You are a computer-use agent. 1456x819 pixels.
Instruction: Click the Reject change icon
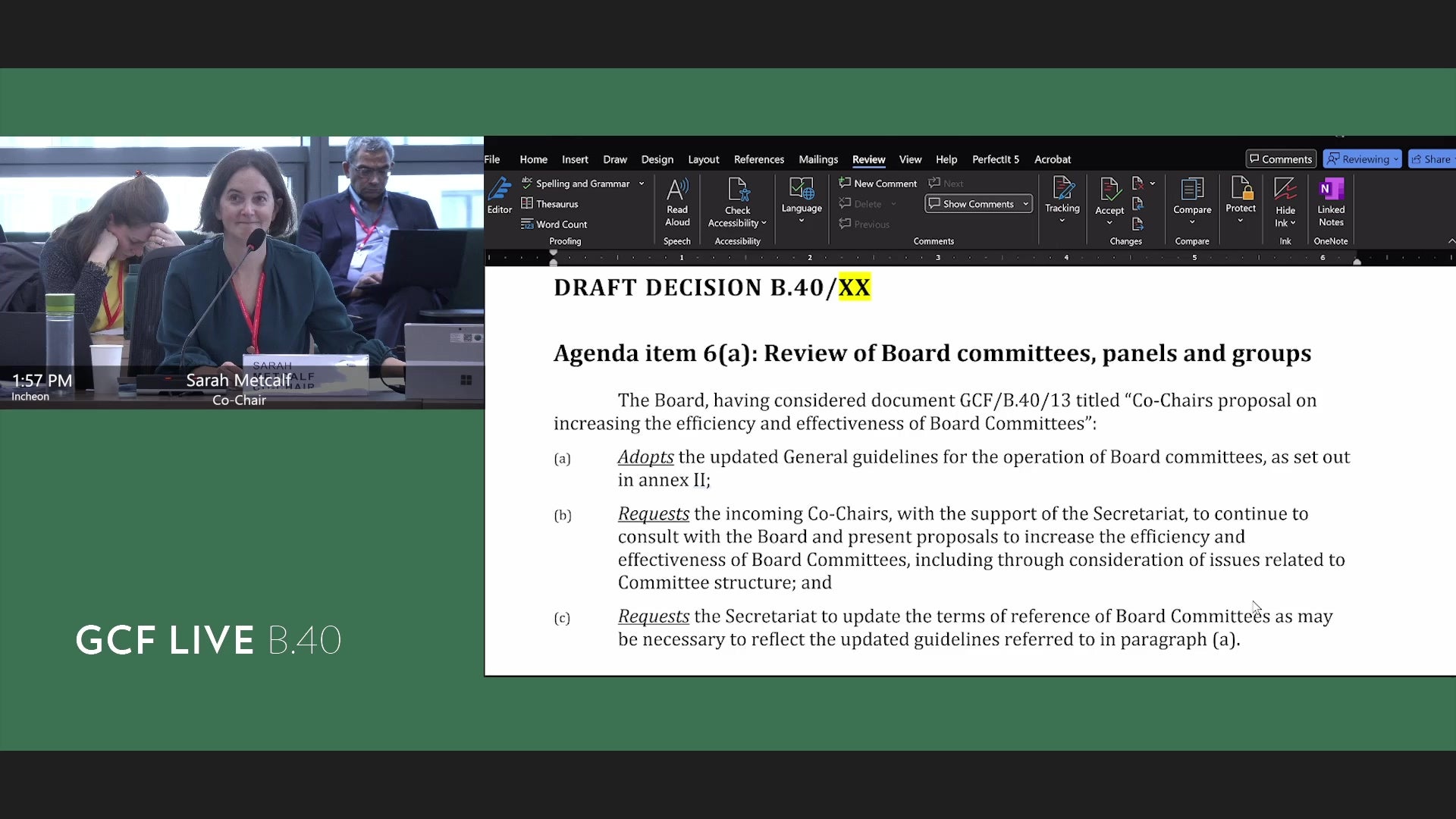coord(1137,184)
